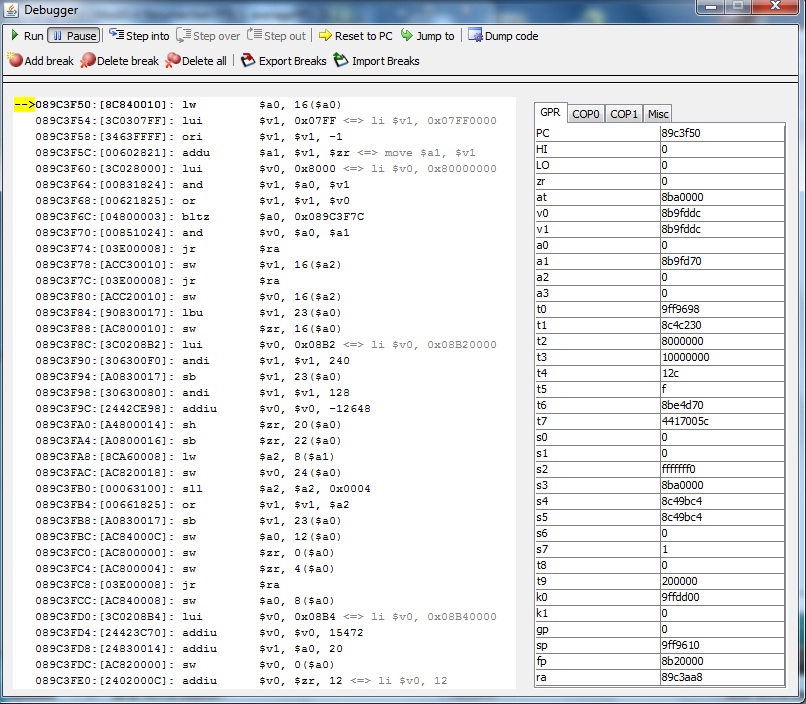Click Jump to toolbar button
Screen dimensions: 806x704
coord(427,36)
